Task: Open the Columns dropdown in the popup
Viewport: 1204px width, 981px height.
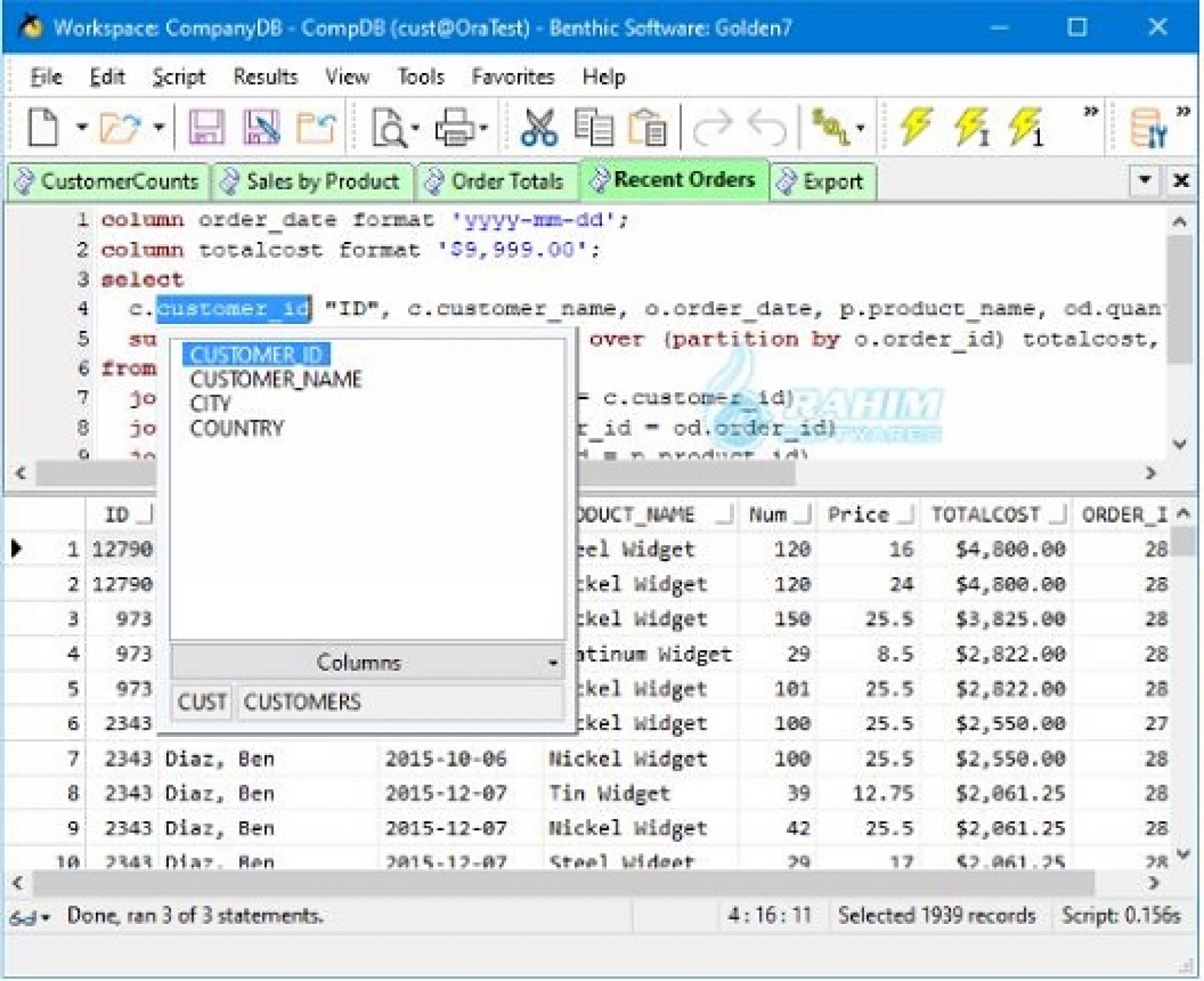Action: click(553, 662)
